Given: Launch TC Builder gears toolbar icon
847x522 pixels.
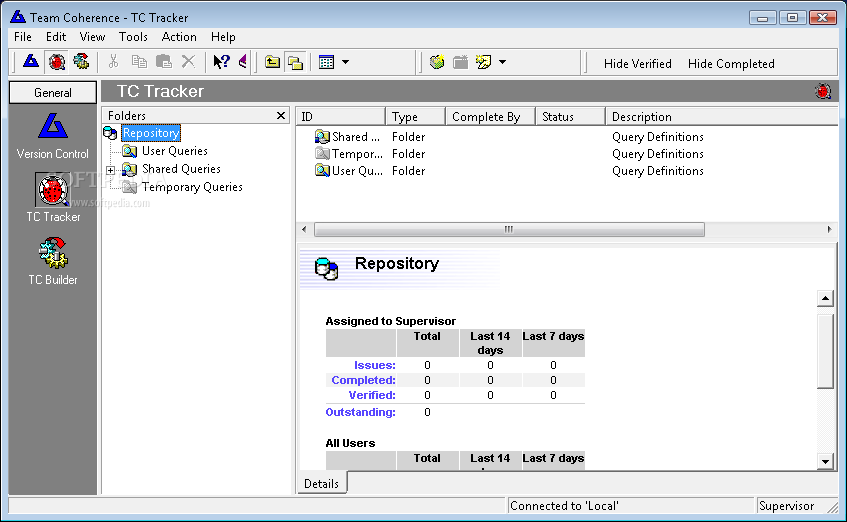Looking at the screenshot, I should point(82,62).
